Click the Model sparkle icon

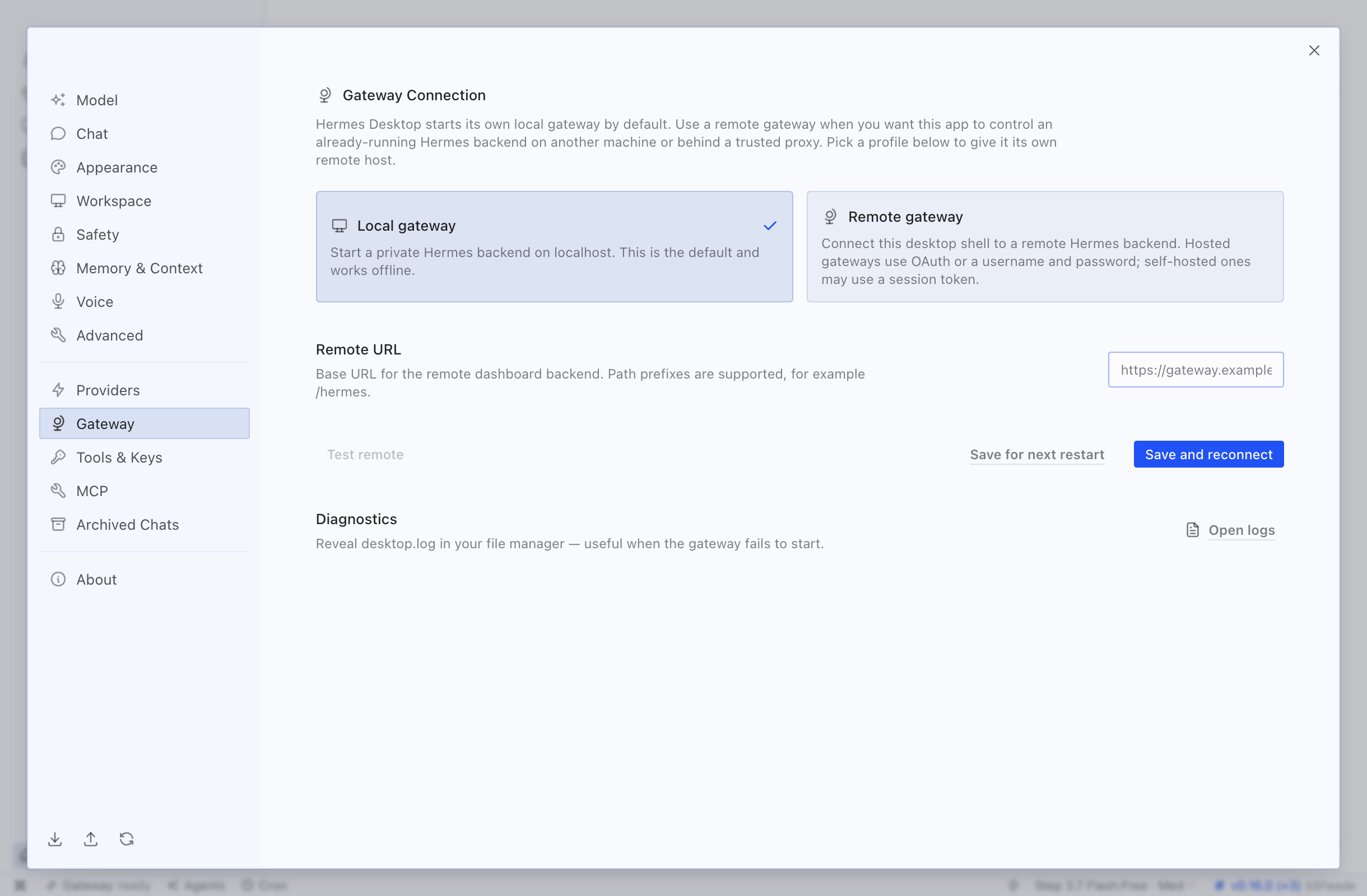58,100
